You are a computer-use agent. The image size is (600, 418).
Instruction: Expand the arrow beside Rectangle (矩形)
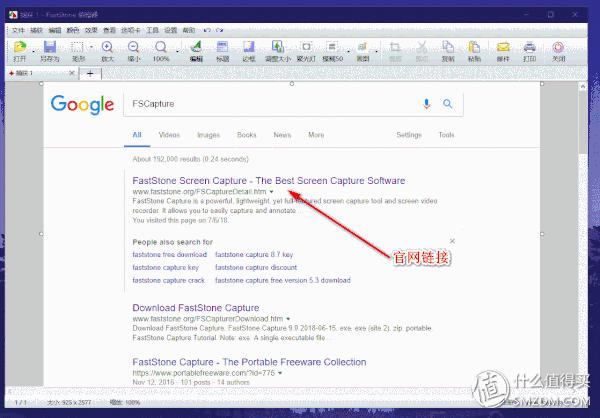pyautogui.click(x=91, y=47)
